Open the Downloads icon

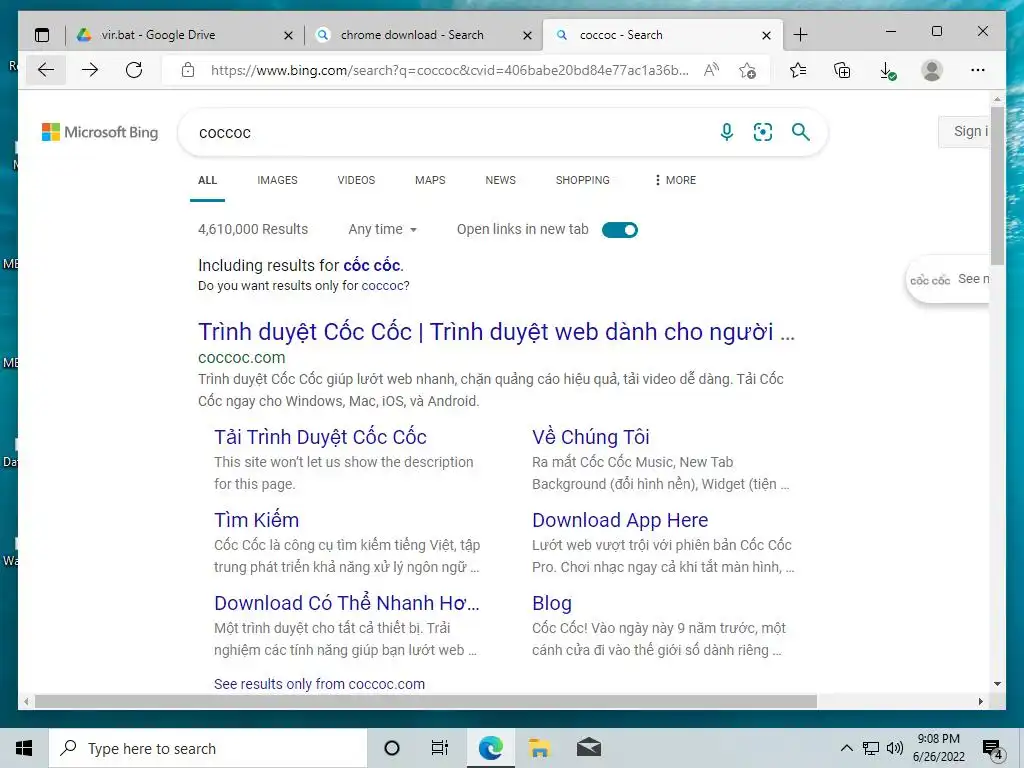888,71
